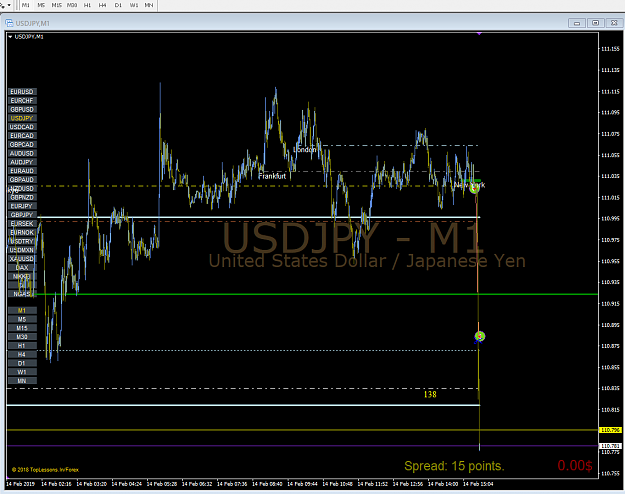625x494 pixels.
Task: Switch chart to GBPAUD symbol button
Action: (x=22, y=179)
